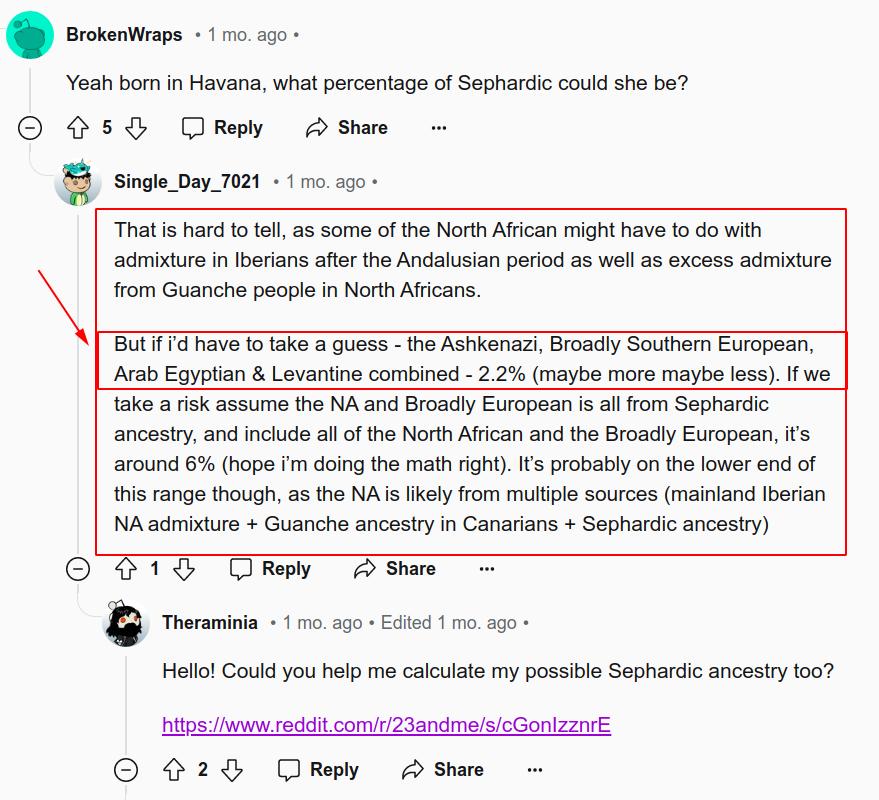Open BrokenWraps' avatar profile picture
The width and height of the screenshot is (879, 800).
coord(30,35)
